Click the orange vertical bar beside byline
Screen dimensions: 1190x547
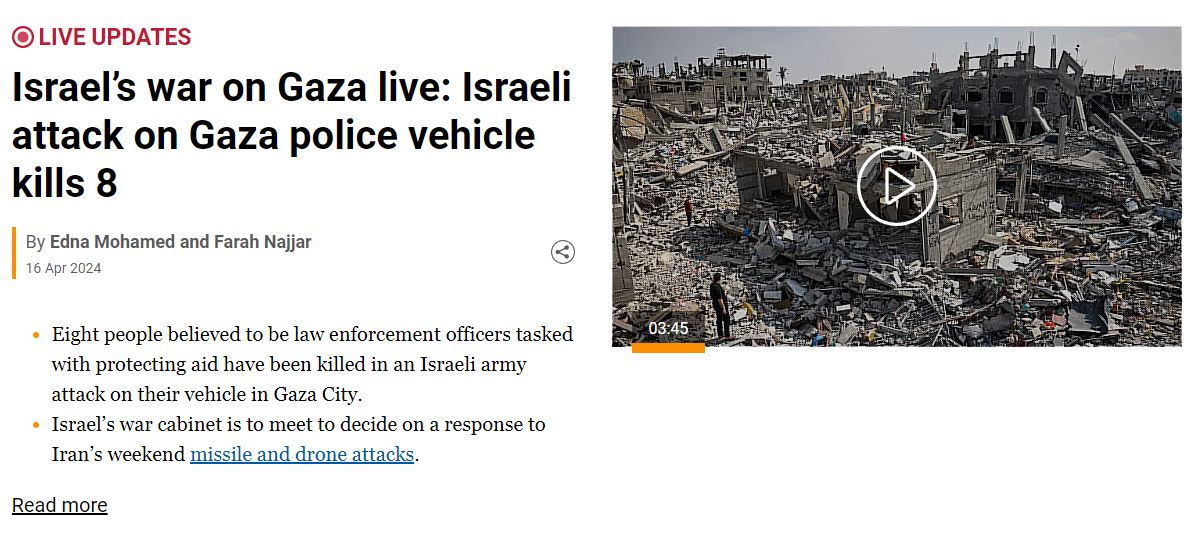pos(14,253)
